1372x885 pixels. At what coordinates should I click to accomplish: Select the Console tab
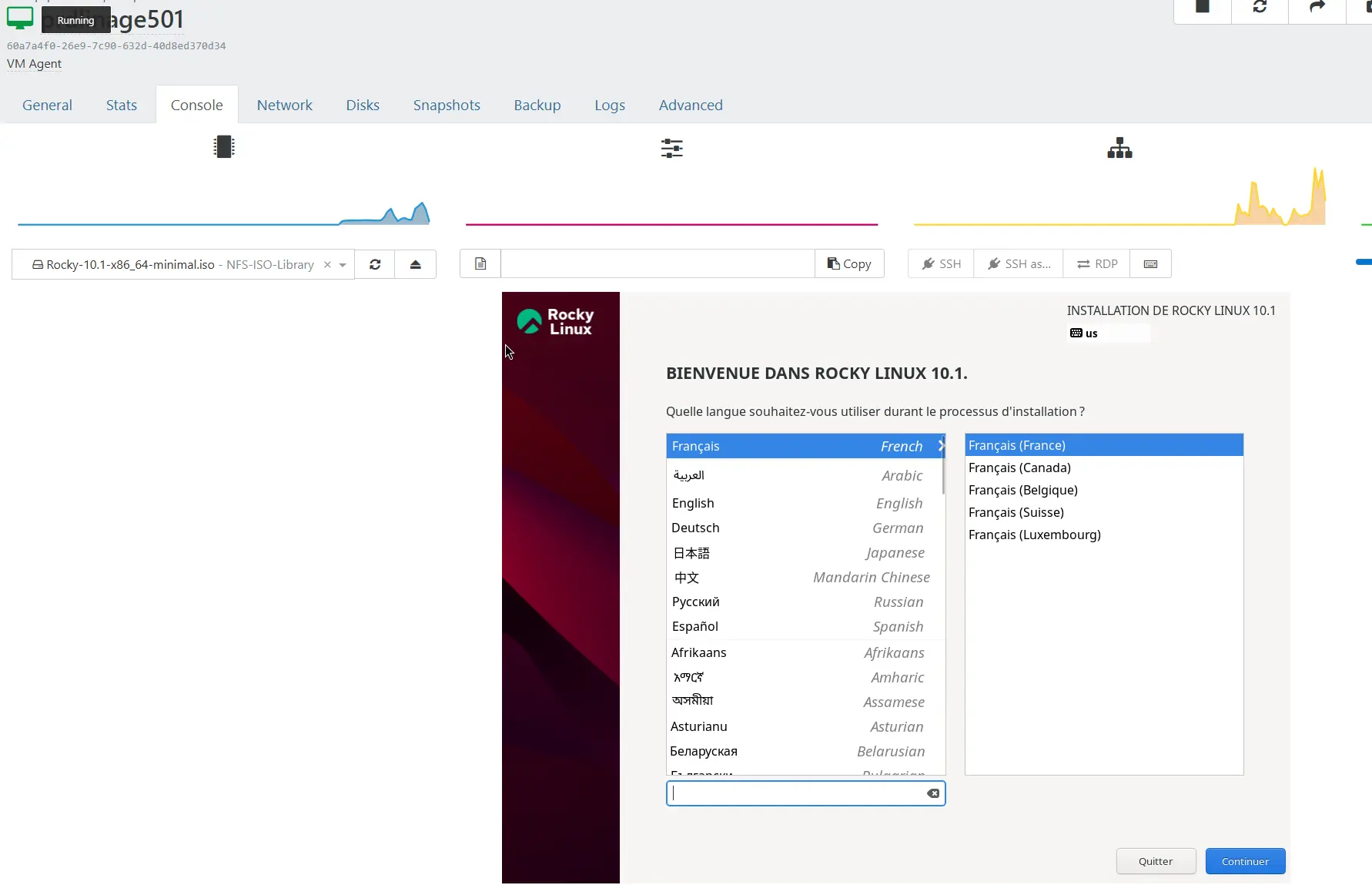tap(197, 105)
